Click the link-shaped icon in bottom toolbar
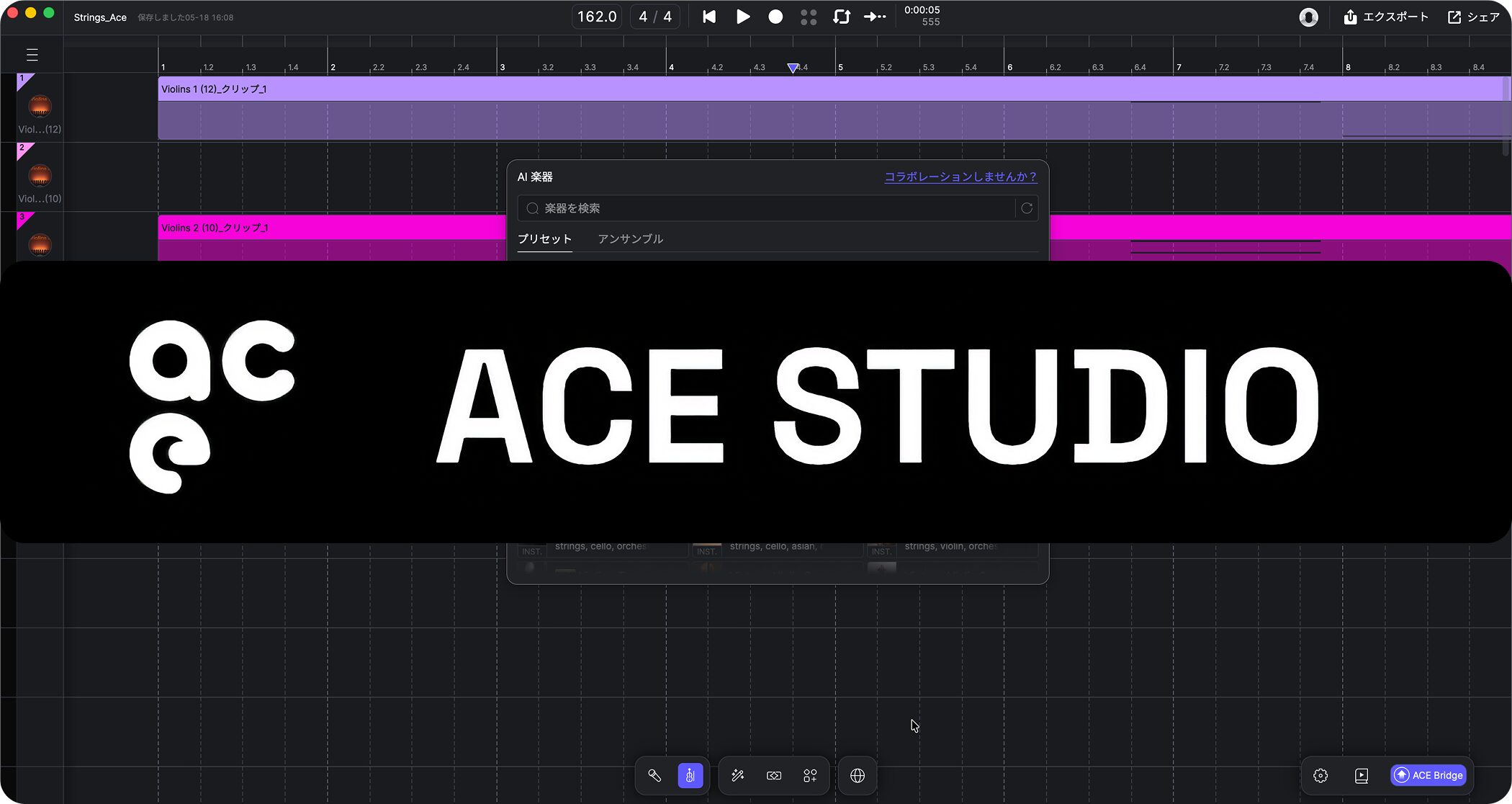The image size is (1512, 804). click(x=774, y=776)
